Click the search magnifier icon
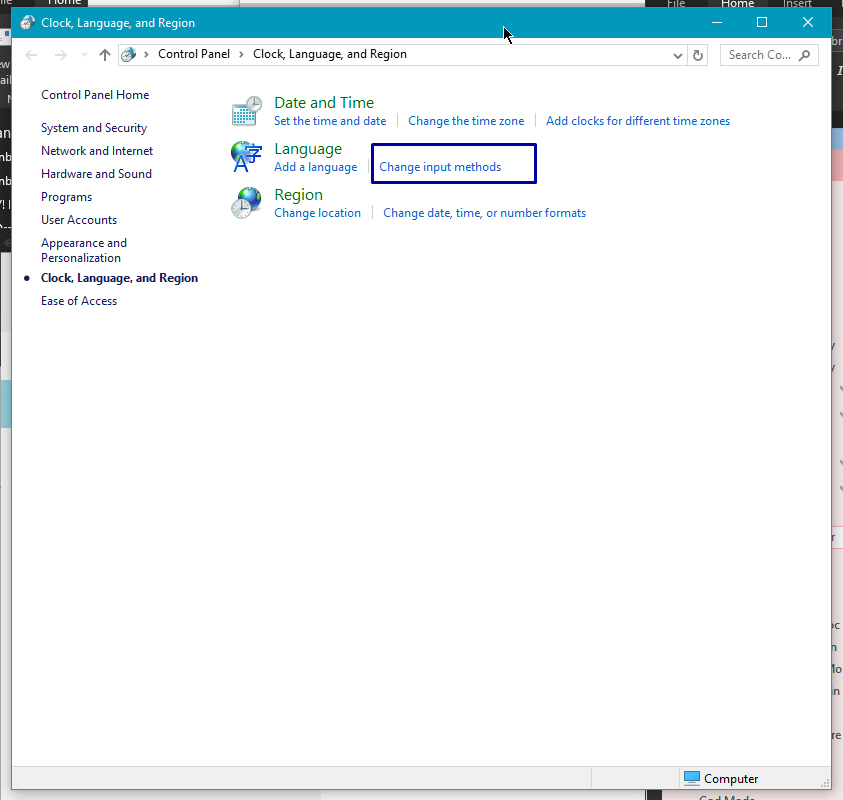 click(804, 55)
